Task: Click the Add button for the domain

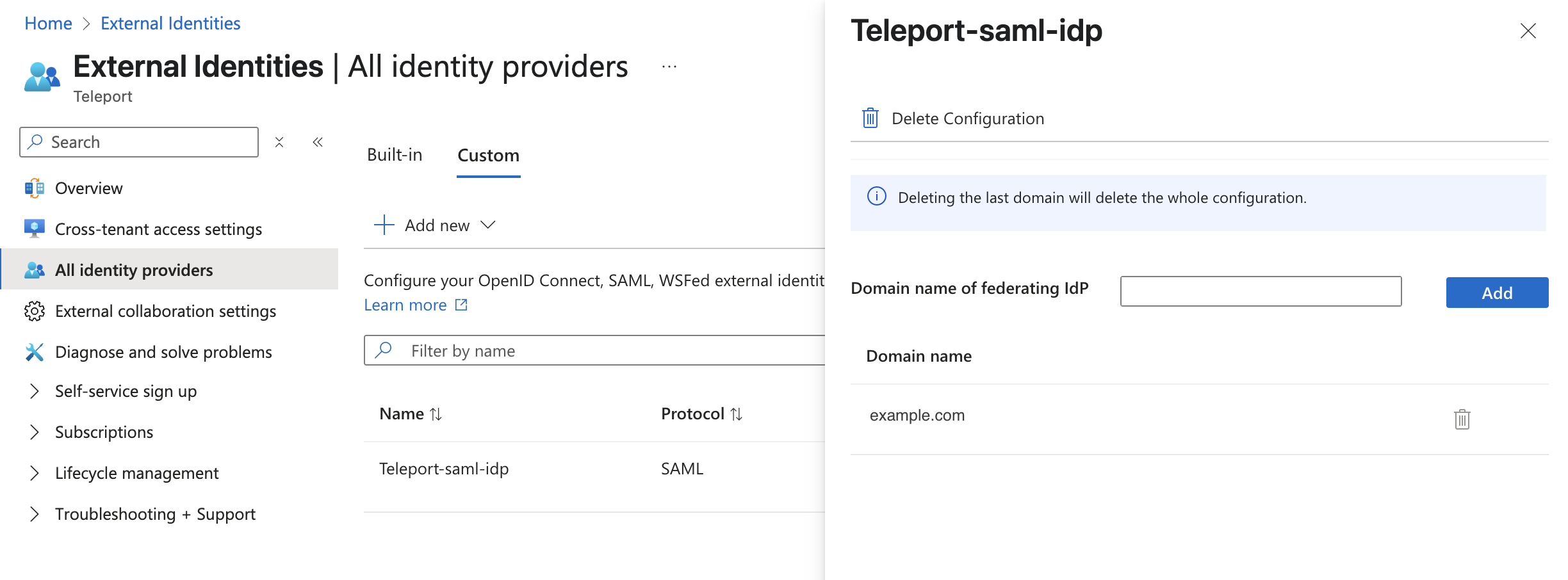Action: (x=1497, y=293)
